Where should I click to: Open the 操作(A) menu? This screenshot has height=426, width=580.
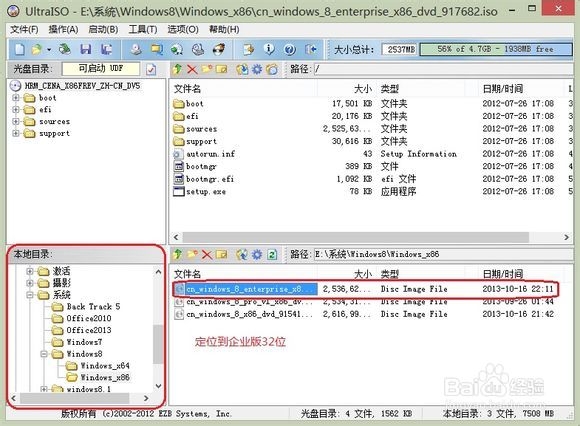(63, 29)
